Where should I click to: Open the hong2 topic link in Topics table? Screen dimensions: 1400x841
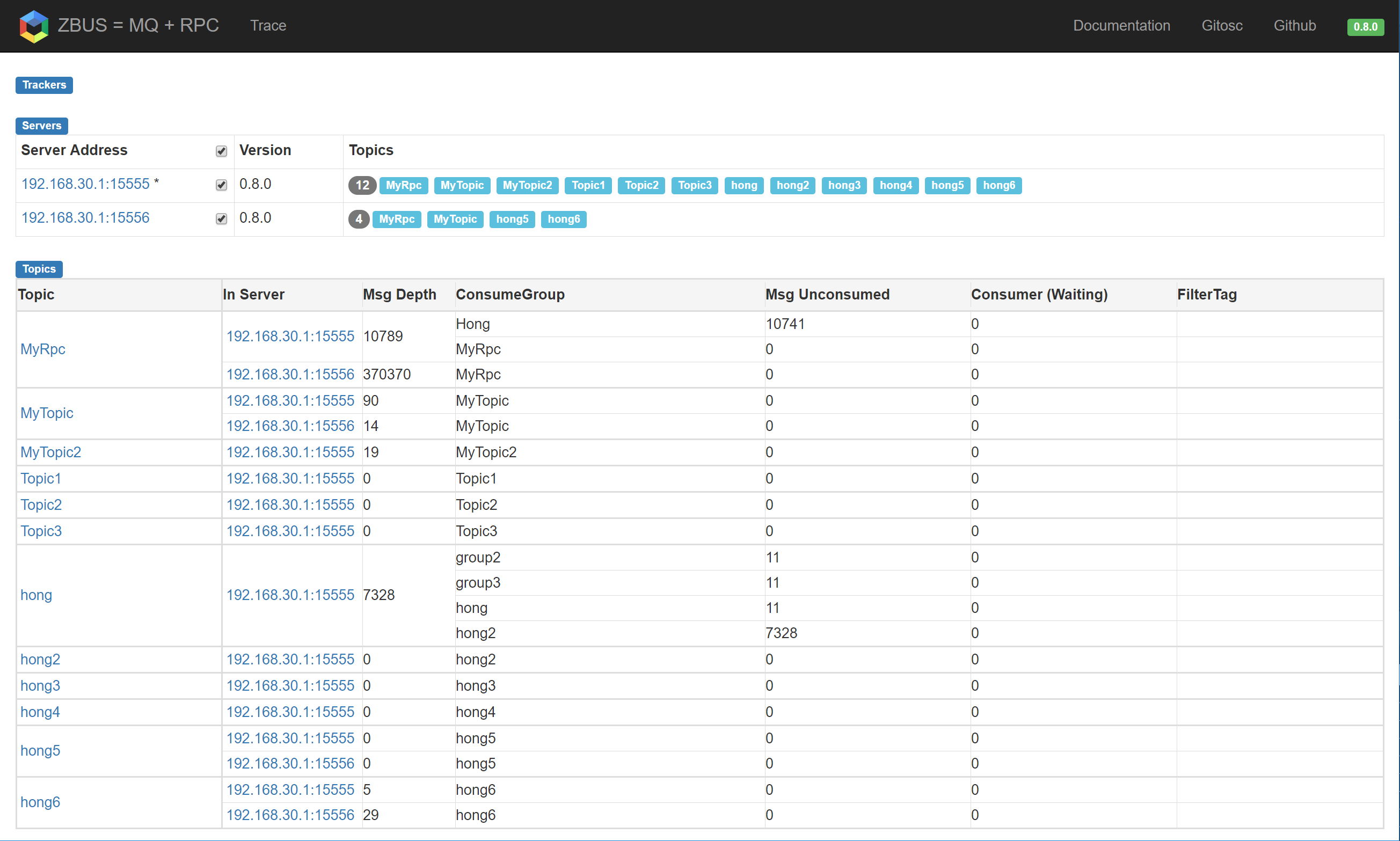pos(40,660)
